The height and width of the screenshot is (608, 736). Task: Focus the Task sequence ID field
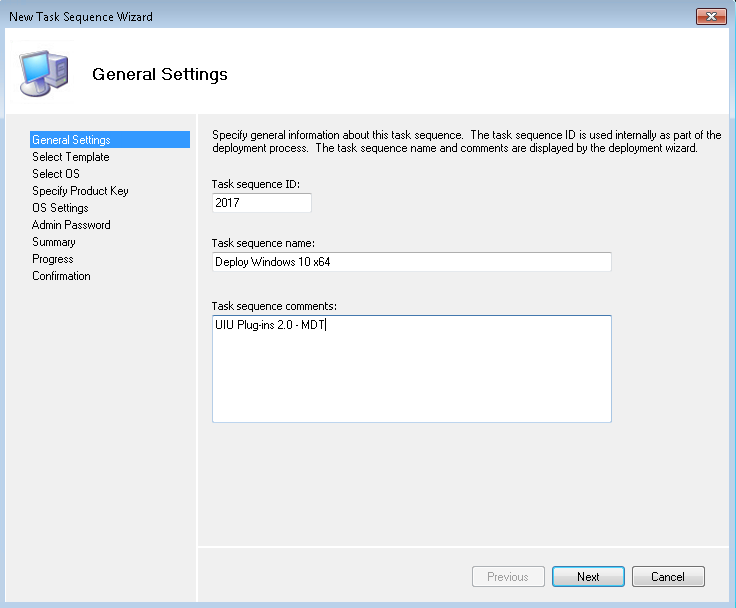(262, 203)
